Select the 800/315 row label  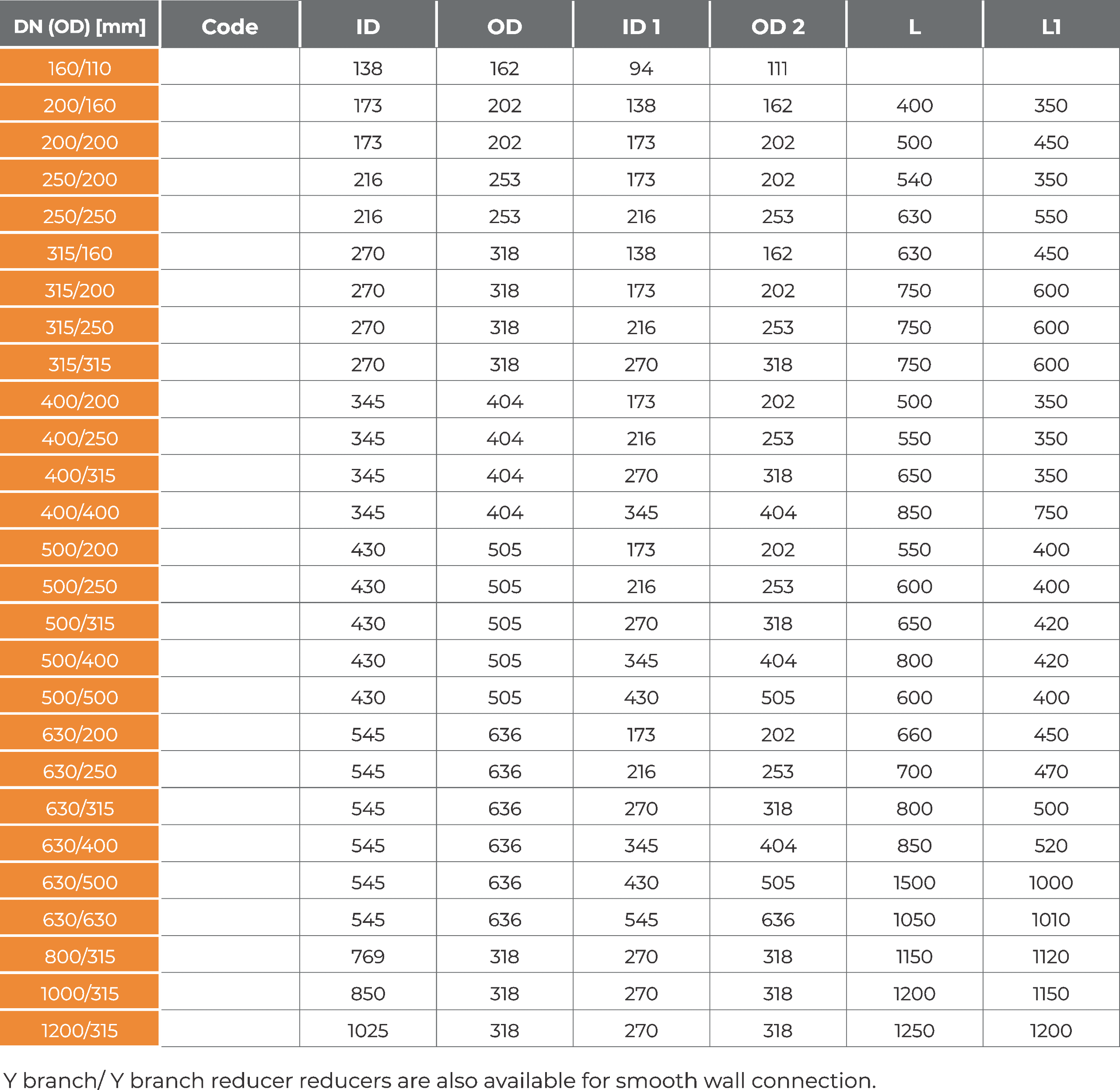point(80,955)
